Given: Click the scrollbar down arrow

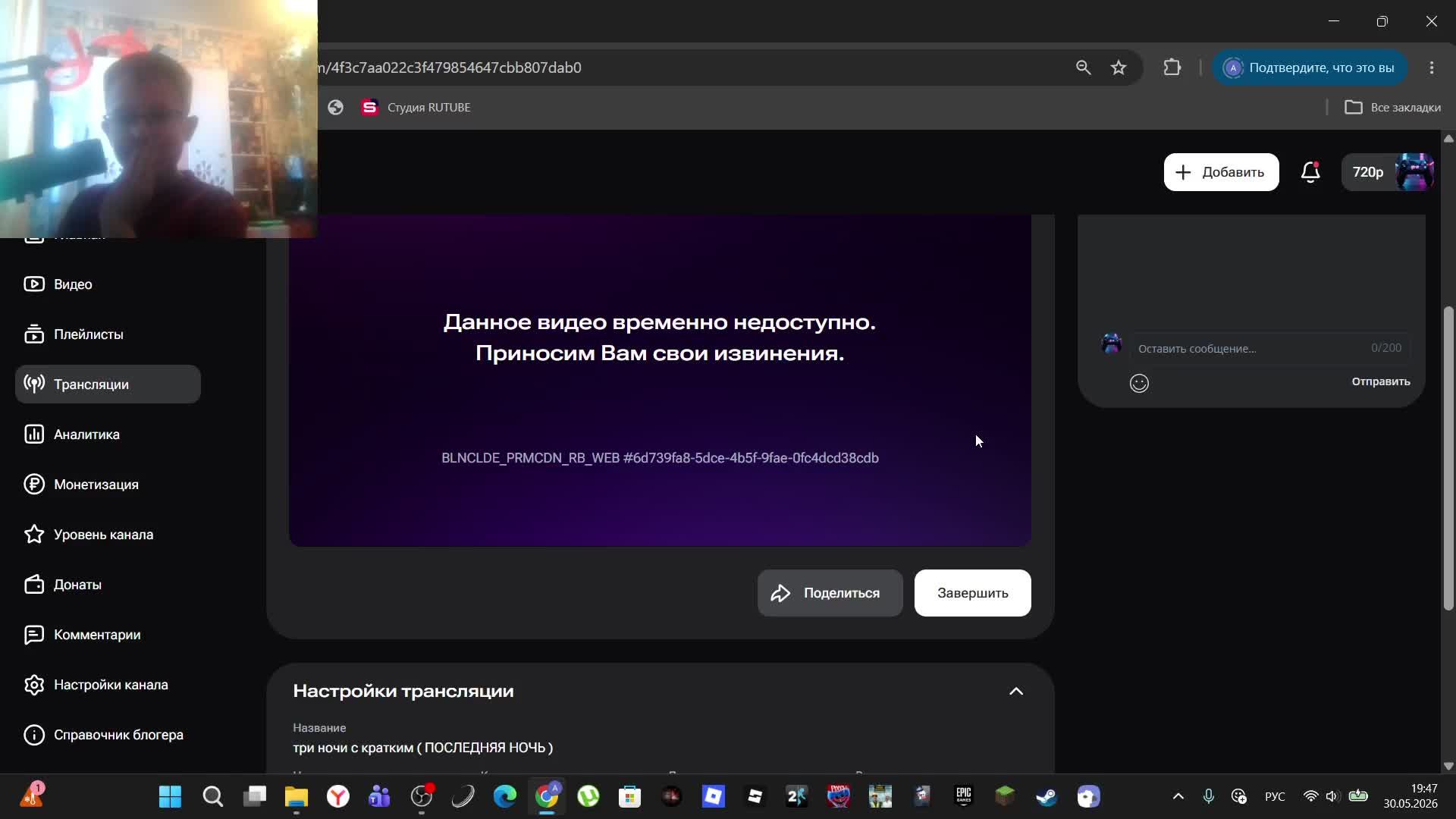Looking at the screenshot, I should point(1448,766).
